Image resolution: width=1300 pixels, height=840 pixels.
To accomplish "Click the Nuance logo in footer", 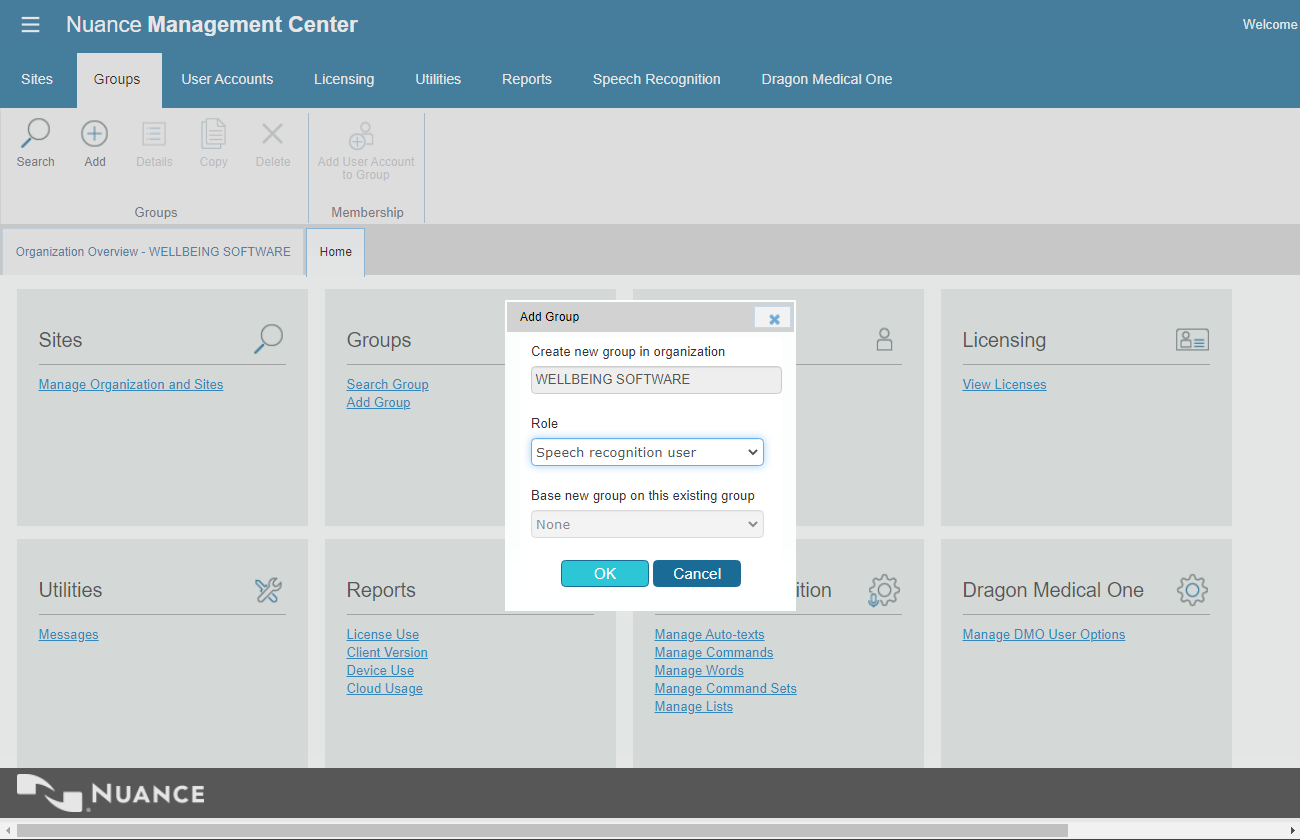I will (x=111, y=793).
